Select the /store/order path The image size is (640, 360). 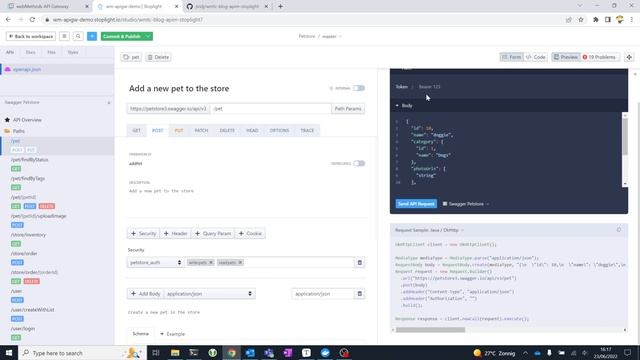[x=24, y=253]
